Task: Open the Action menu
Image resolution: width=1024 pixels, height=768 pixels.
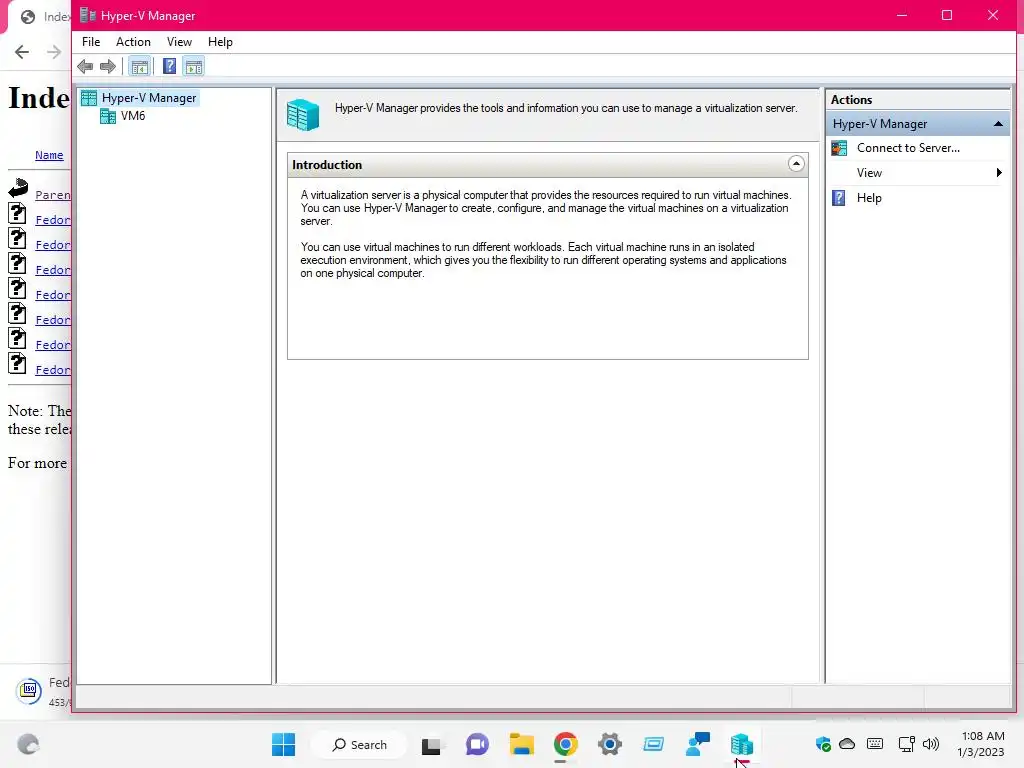Action: pos(133,42)
